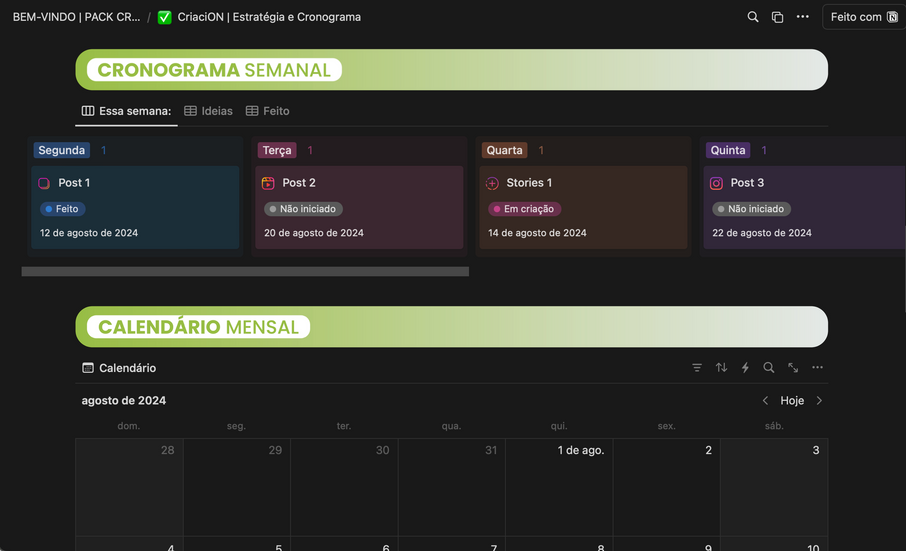Click the green checkmark page icon
This screenshot has height=551, width=906.
(x=165, y=17)
